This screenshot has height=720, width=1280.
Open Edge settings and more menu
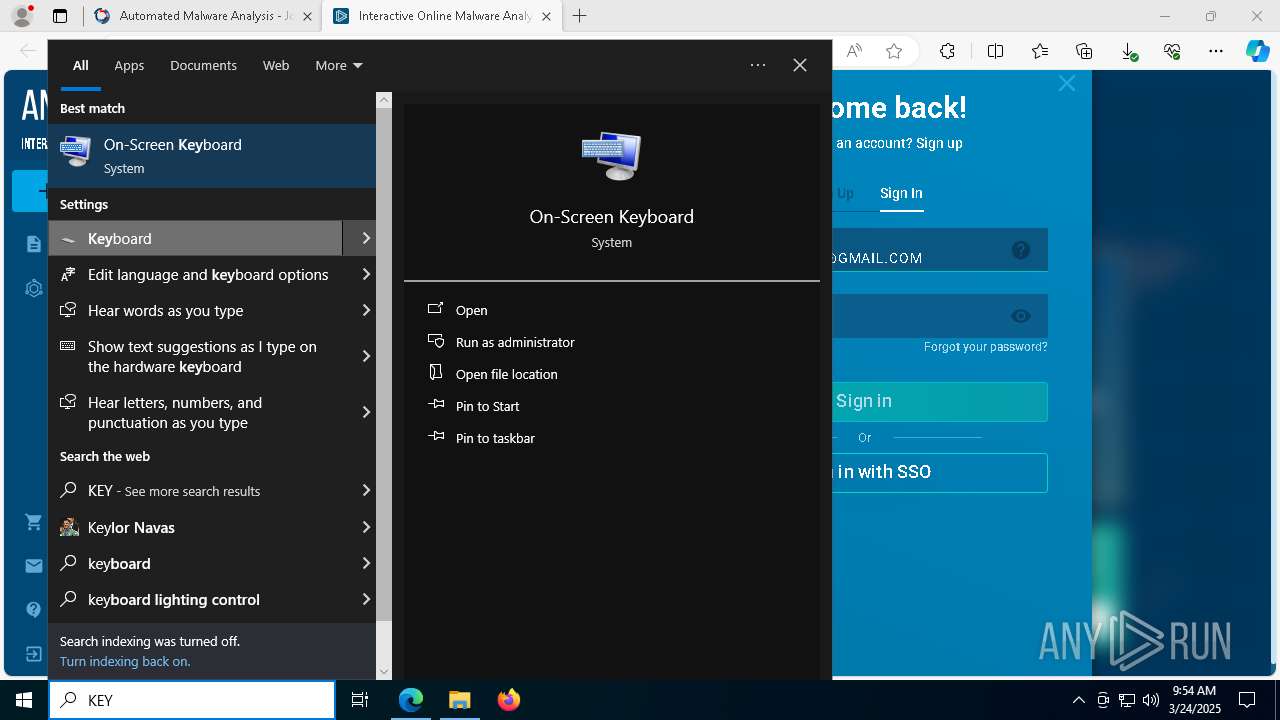[1216, 51]
